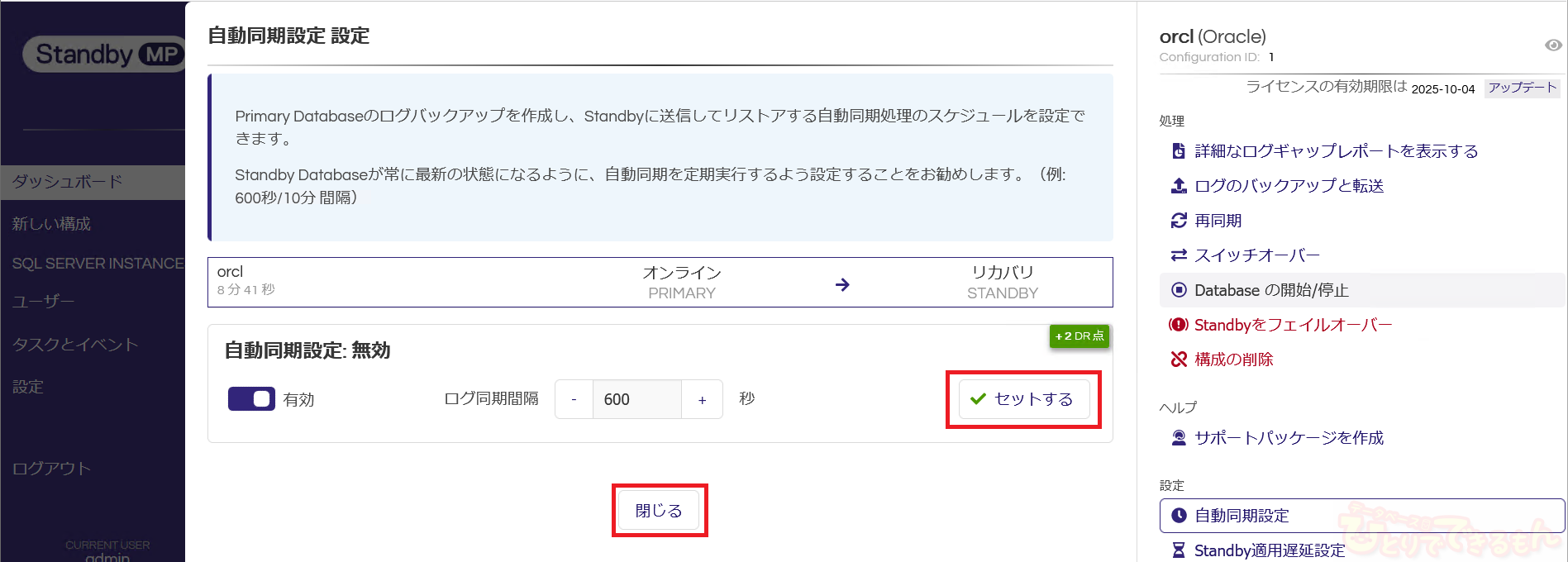The width and height of the screenshot is (1568, 562).
Task: Click the アップデート license button
Action: click(1522, 88)
